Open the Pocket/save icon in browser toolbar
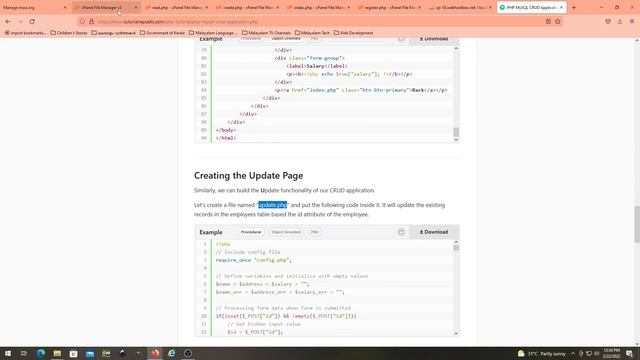The height and width of the screenshot is (360, 640). (608, 21)
